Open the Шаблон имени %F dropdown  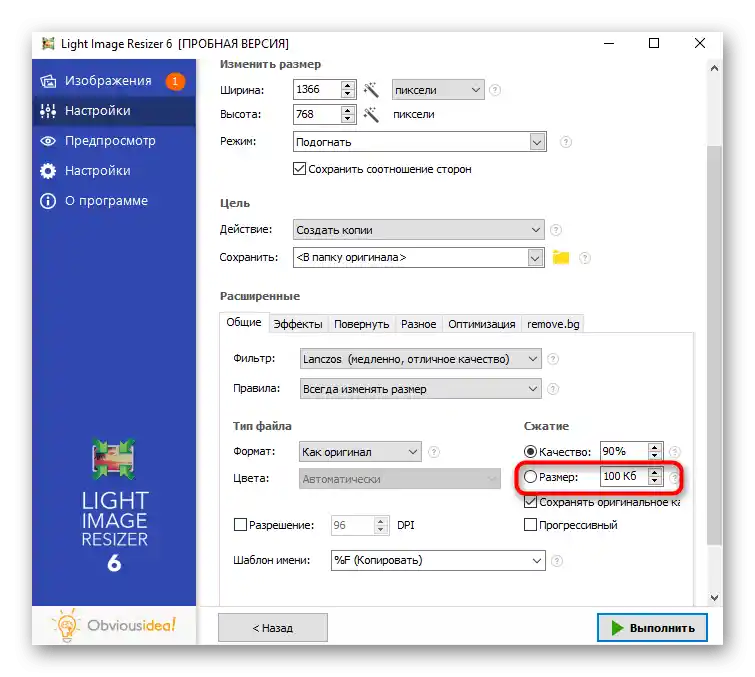coord(438,560)
